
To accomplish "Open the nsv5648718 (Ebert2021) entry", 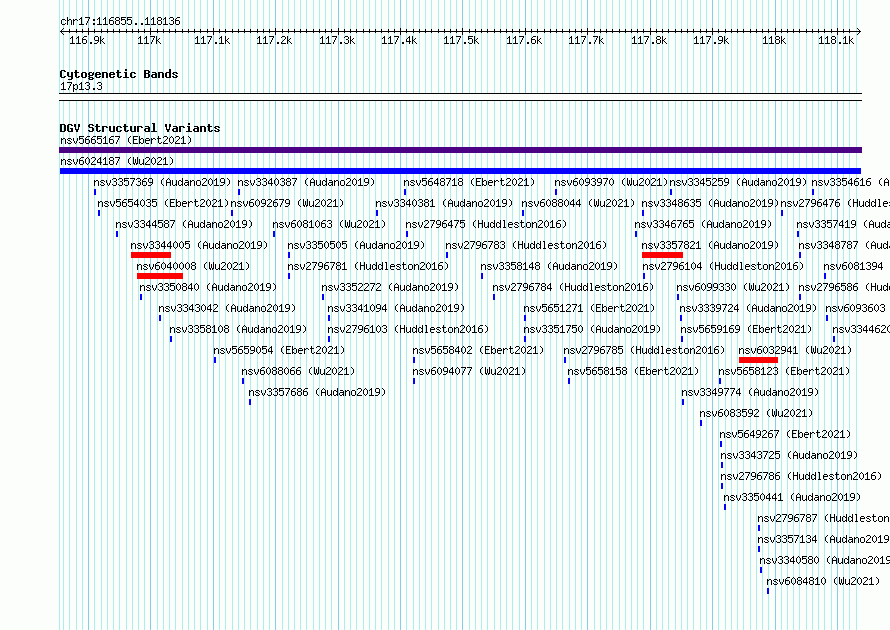I will click(469, 182).
